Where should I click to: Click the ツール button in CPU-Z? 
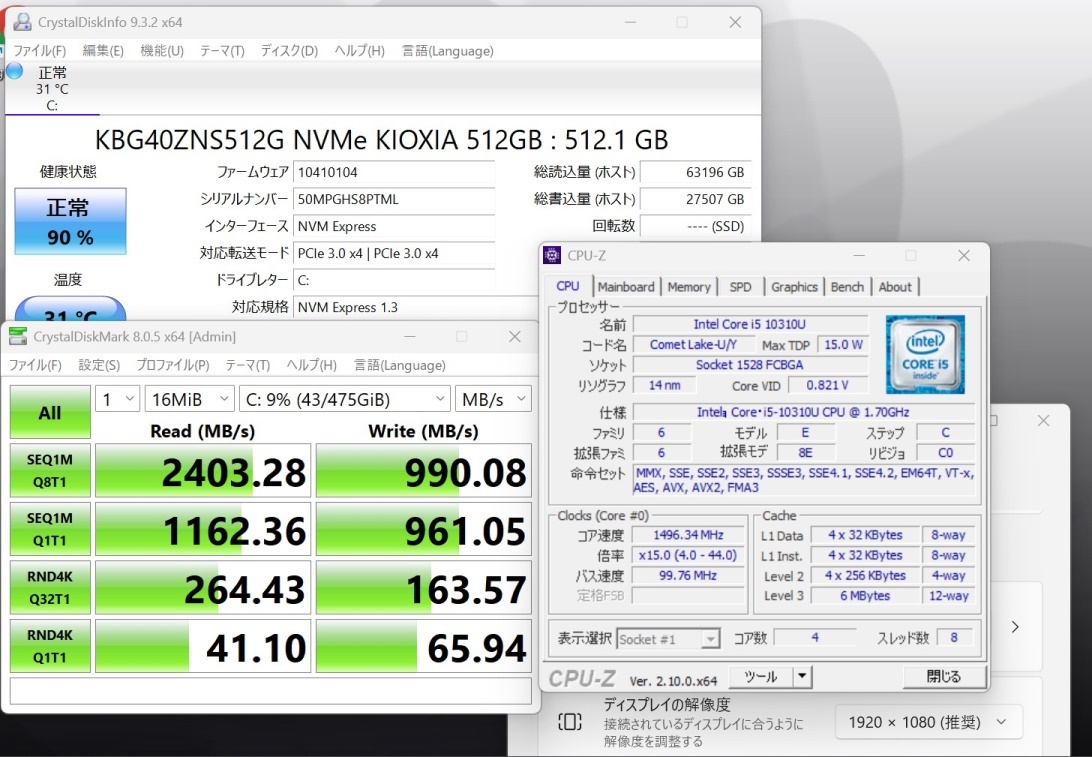point(760,676)
